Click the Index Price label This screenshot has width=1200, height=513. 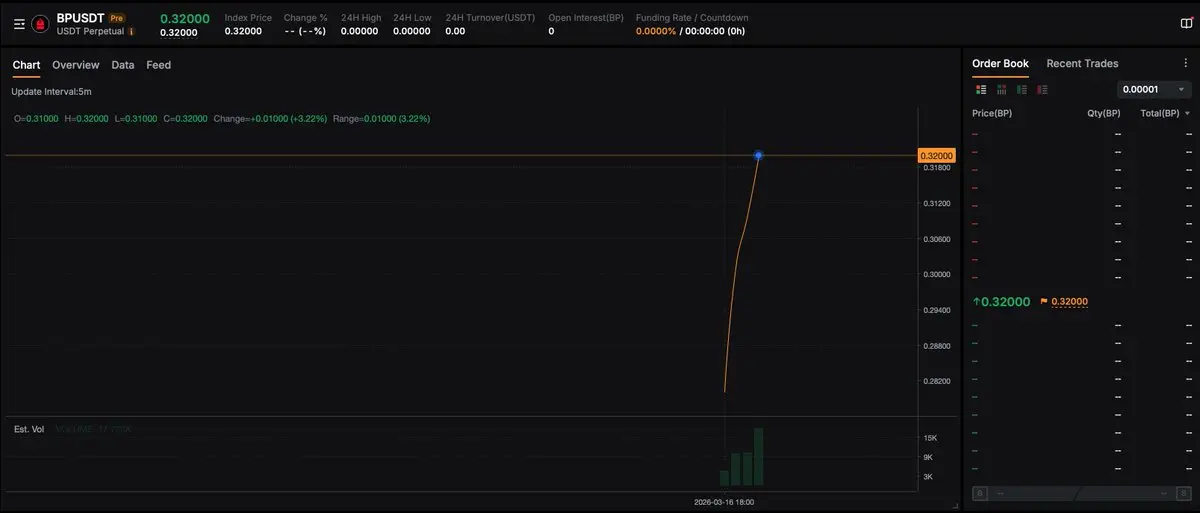pyautogui.click(x=248, y=18)
